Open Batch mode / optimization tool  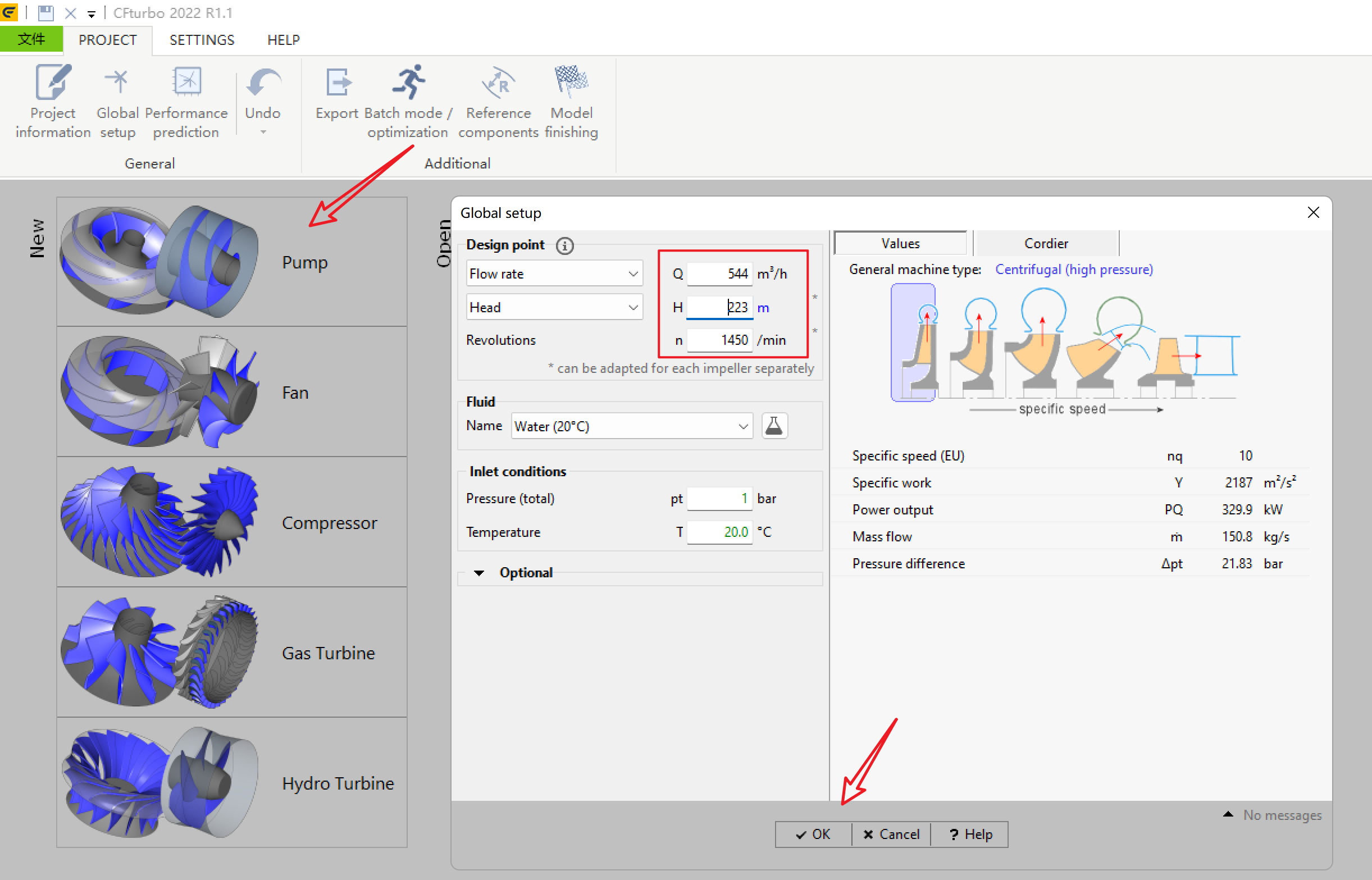pos(408,83)
